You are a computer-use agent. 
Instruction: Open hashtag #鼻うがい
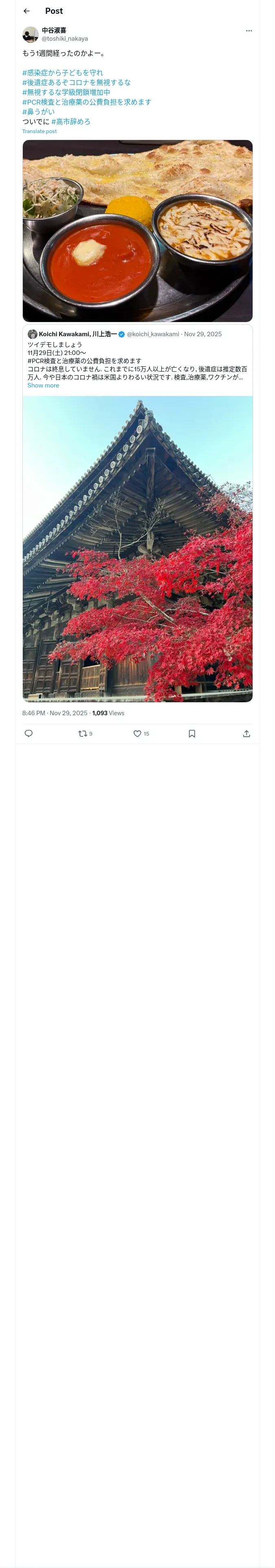tap(38, 112)
